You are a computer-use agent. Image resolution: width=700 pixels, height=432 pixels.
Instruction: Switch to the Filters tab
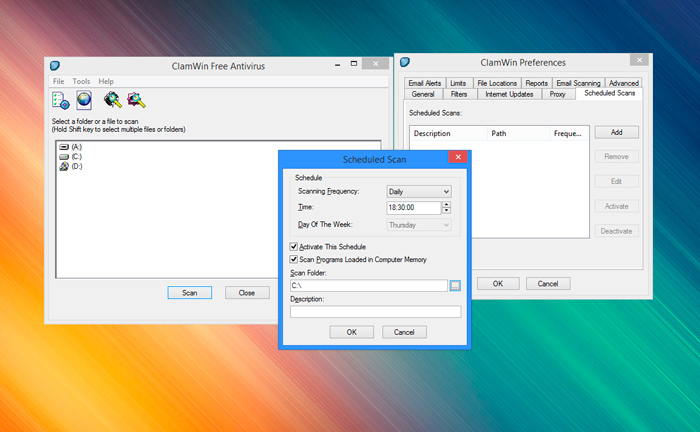tap(459, 94)
